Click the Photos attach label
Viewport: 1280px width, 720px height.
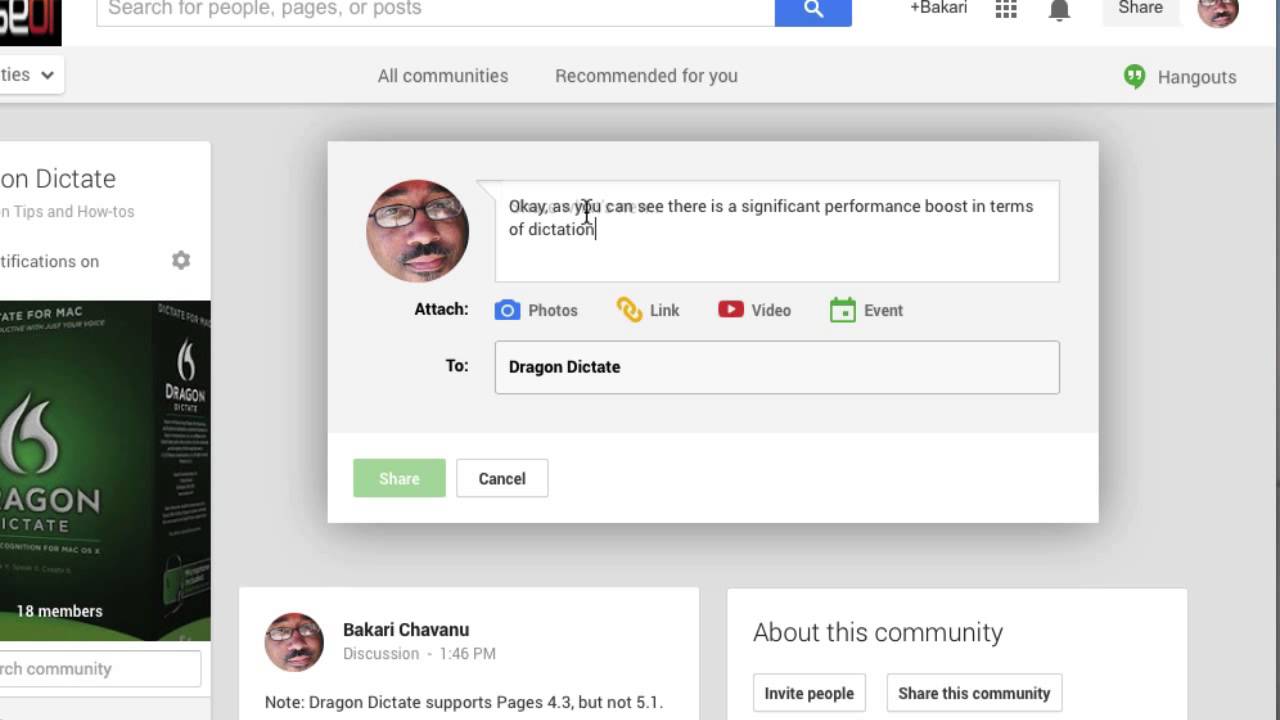click(x=553, y=310)
